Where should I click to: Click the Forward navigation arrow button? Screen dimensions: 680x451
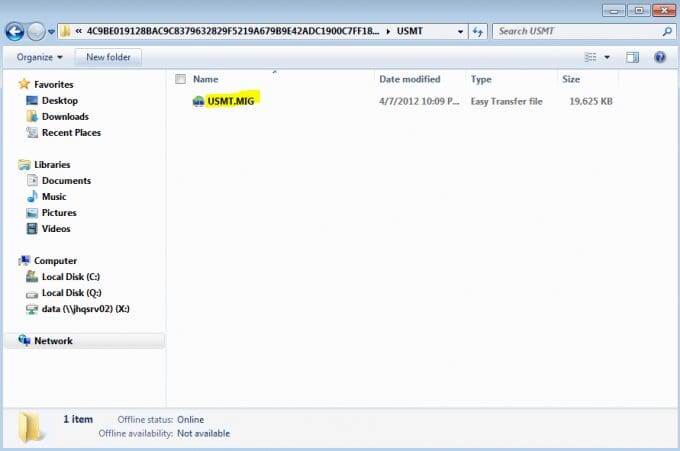[x=36, y=32]
